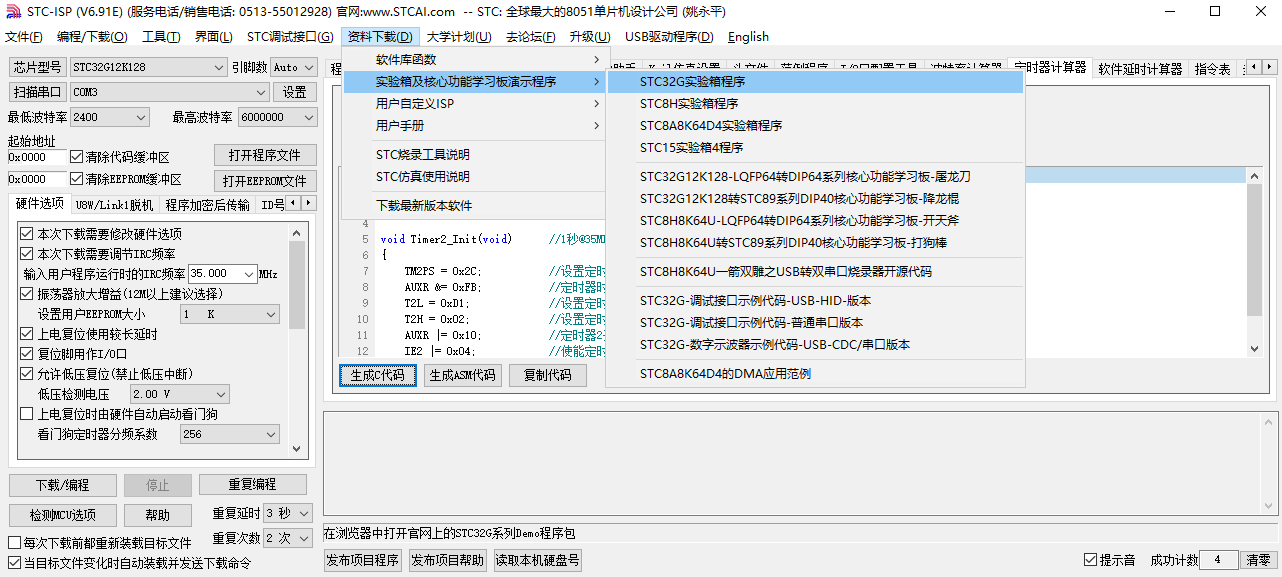This screenshot has height=577, width=1282.
Task: Select STC15实验箱4程序 entry
Action: (x=815, y=148)
